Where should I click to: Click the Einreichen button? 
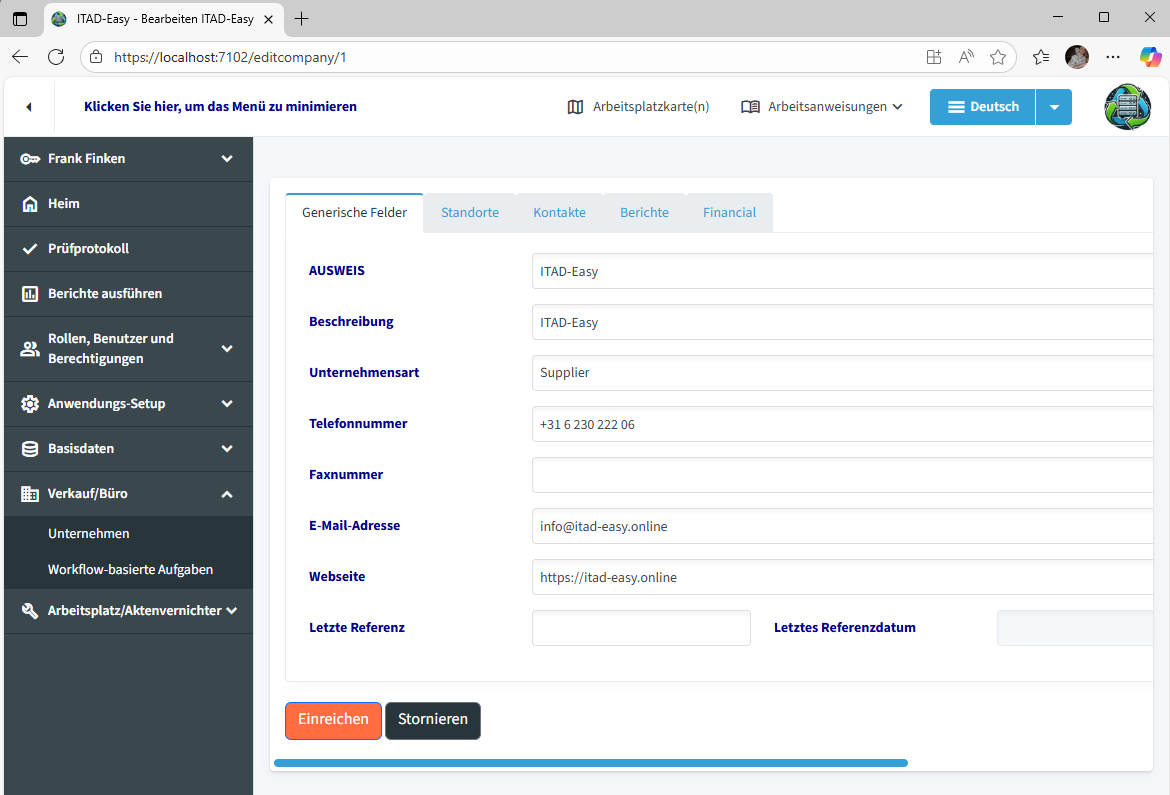coord(334,720)
